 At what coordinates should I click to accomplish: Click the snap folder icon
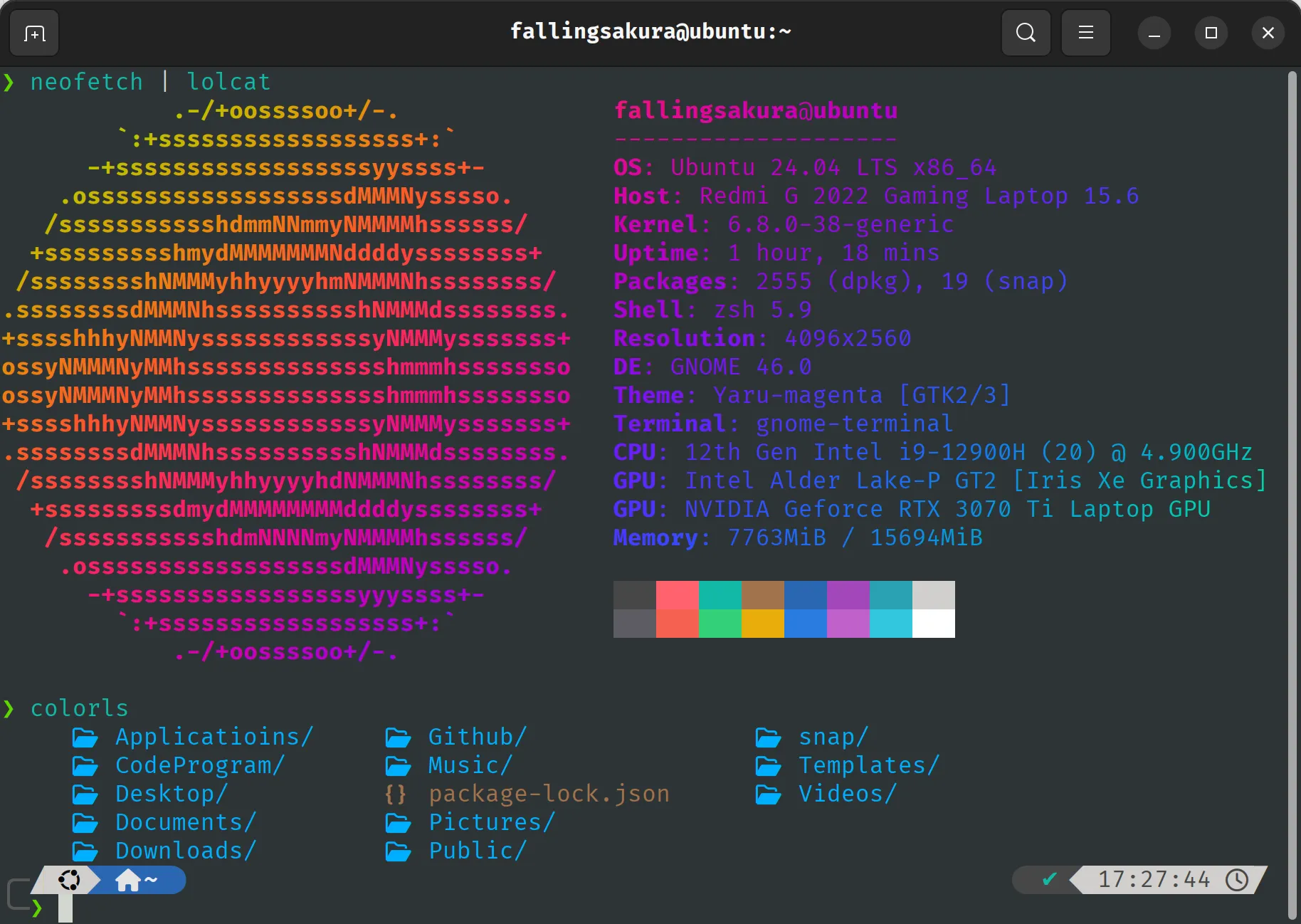[x=768, y=737]
